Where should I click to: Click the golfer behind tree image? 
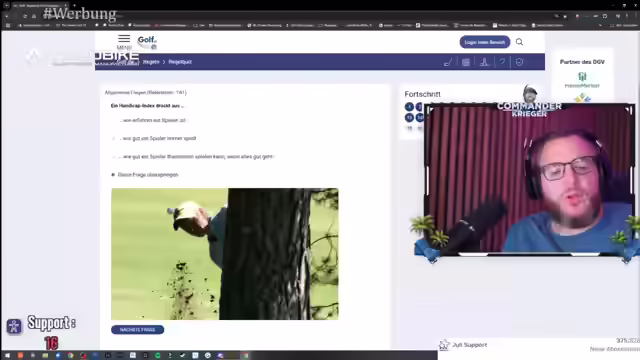225,254
